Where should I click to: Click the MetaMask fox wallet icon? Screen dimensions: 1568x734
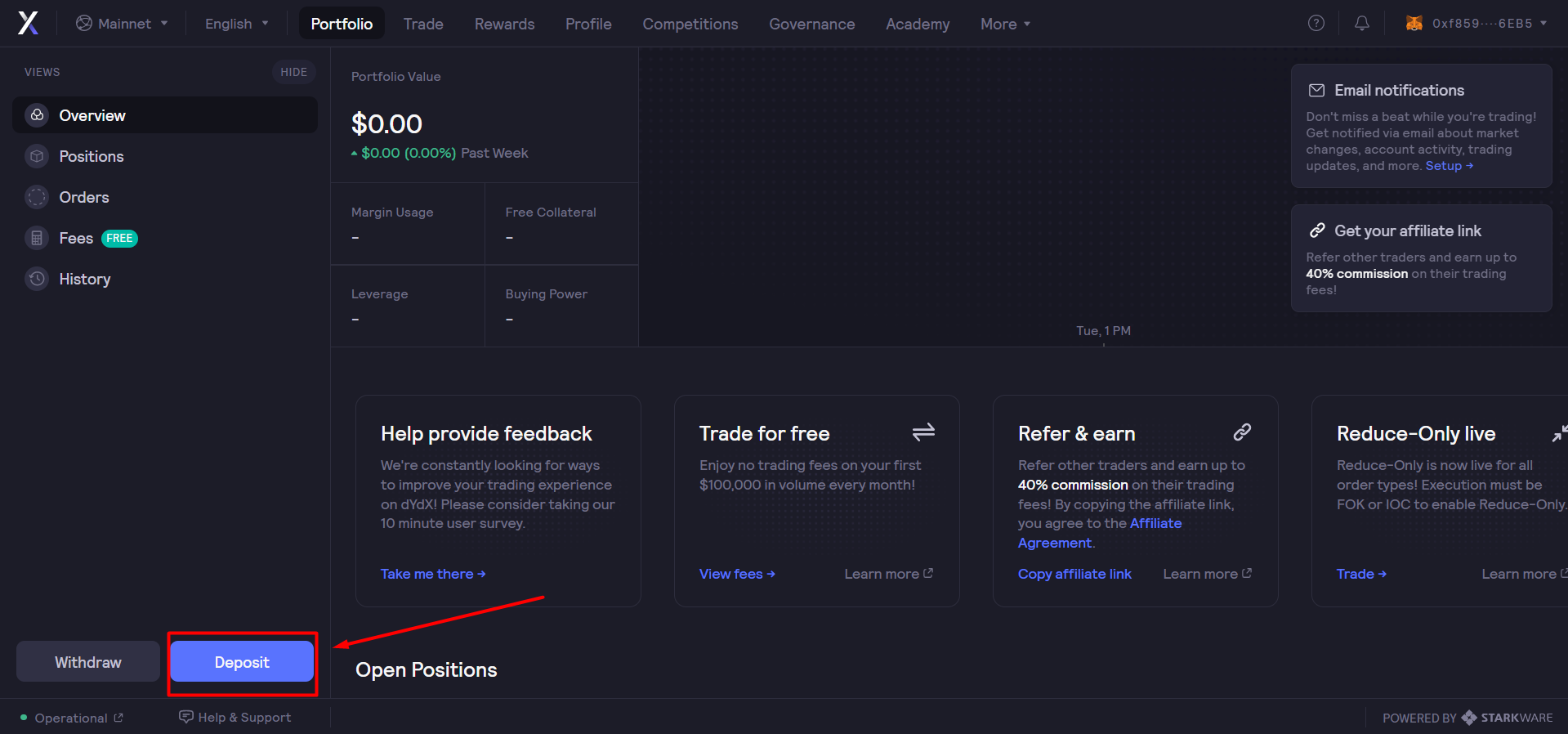click(x=1414, y=23)
